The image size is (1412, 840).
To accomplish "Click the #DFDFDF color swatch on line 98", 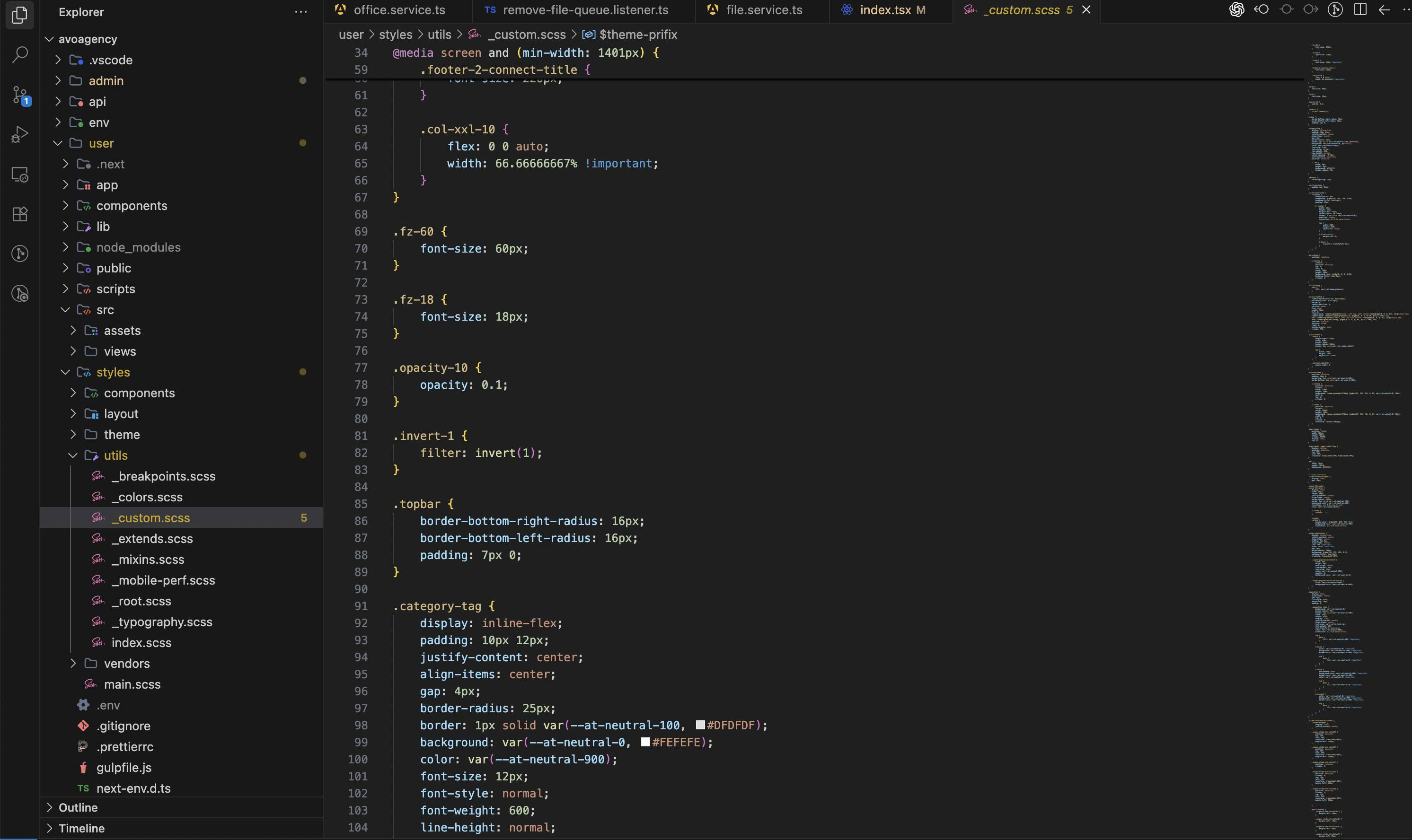I will click(700, 725).
